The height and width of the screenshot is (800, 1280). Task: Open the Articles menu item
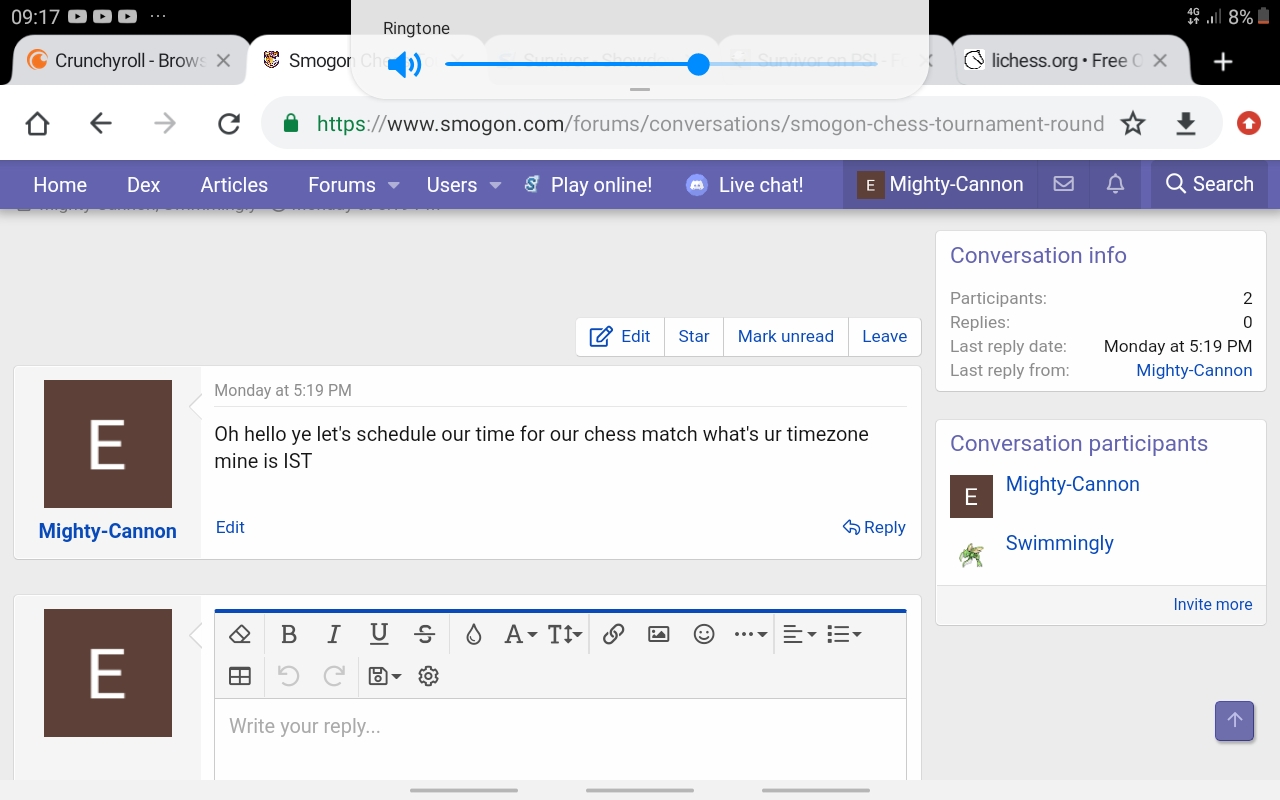click(234, 185)
